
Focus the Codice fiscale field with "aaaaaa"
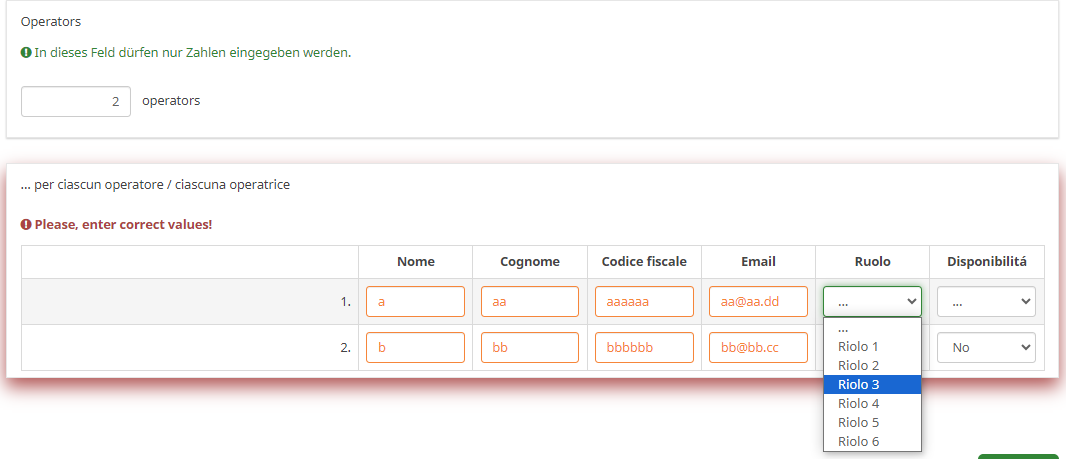coord(644,302)
